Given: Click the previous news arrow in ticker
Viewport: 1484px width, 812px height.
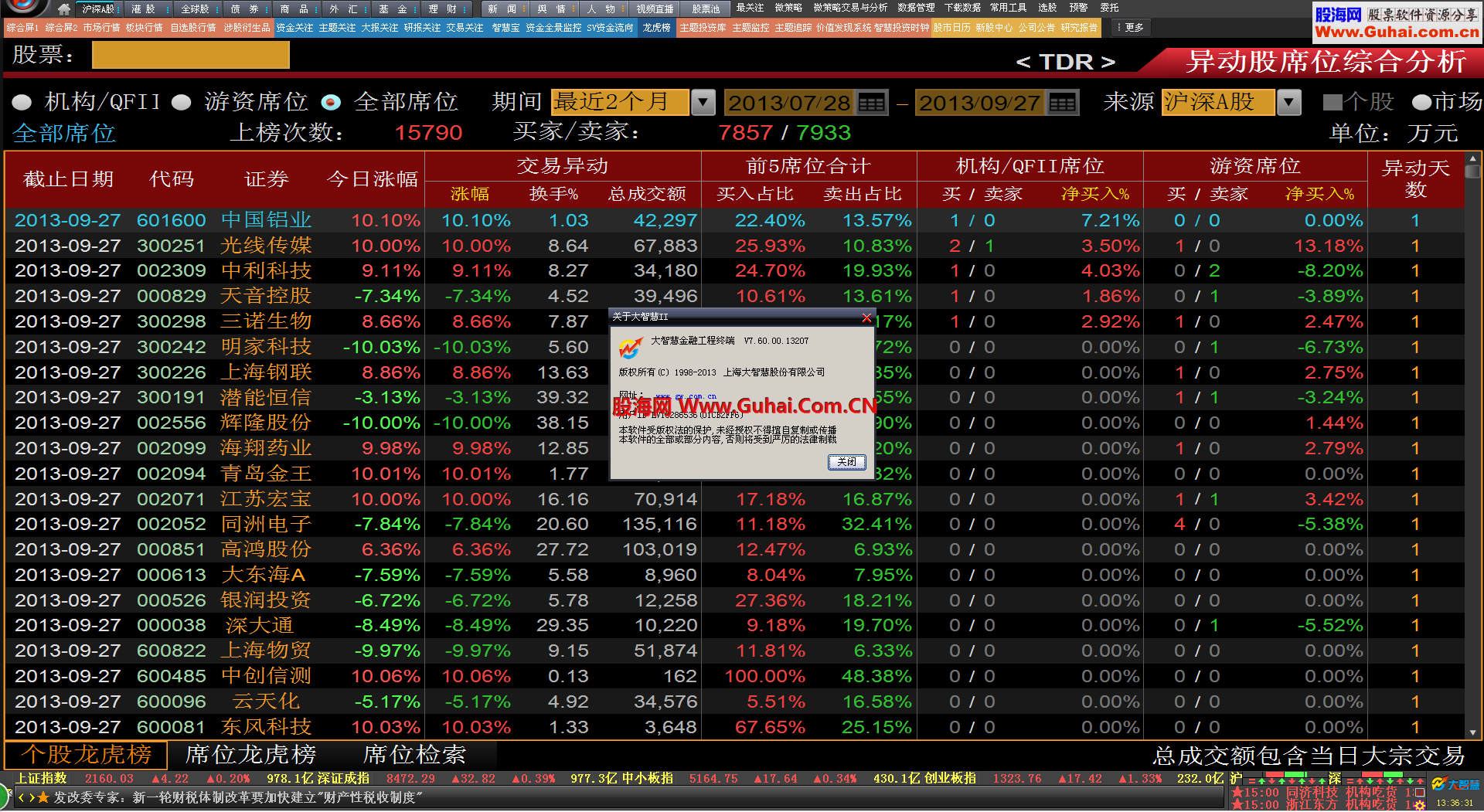Looking at the screenshot, I should pos(22,797).
